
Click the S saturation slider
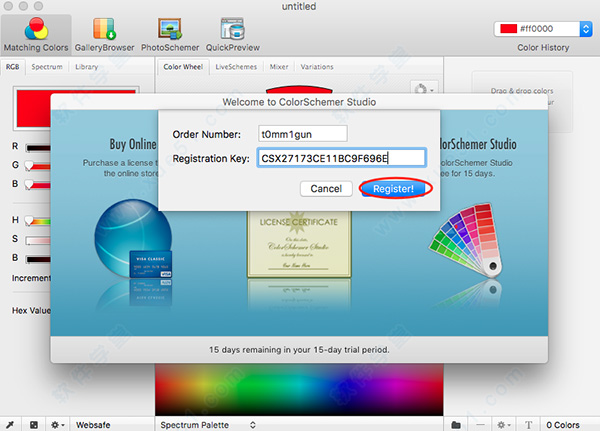[38, 240]
